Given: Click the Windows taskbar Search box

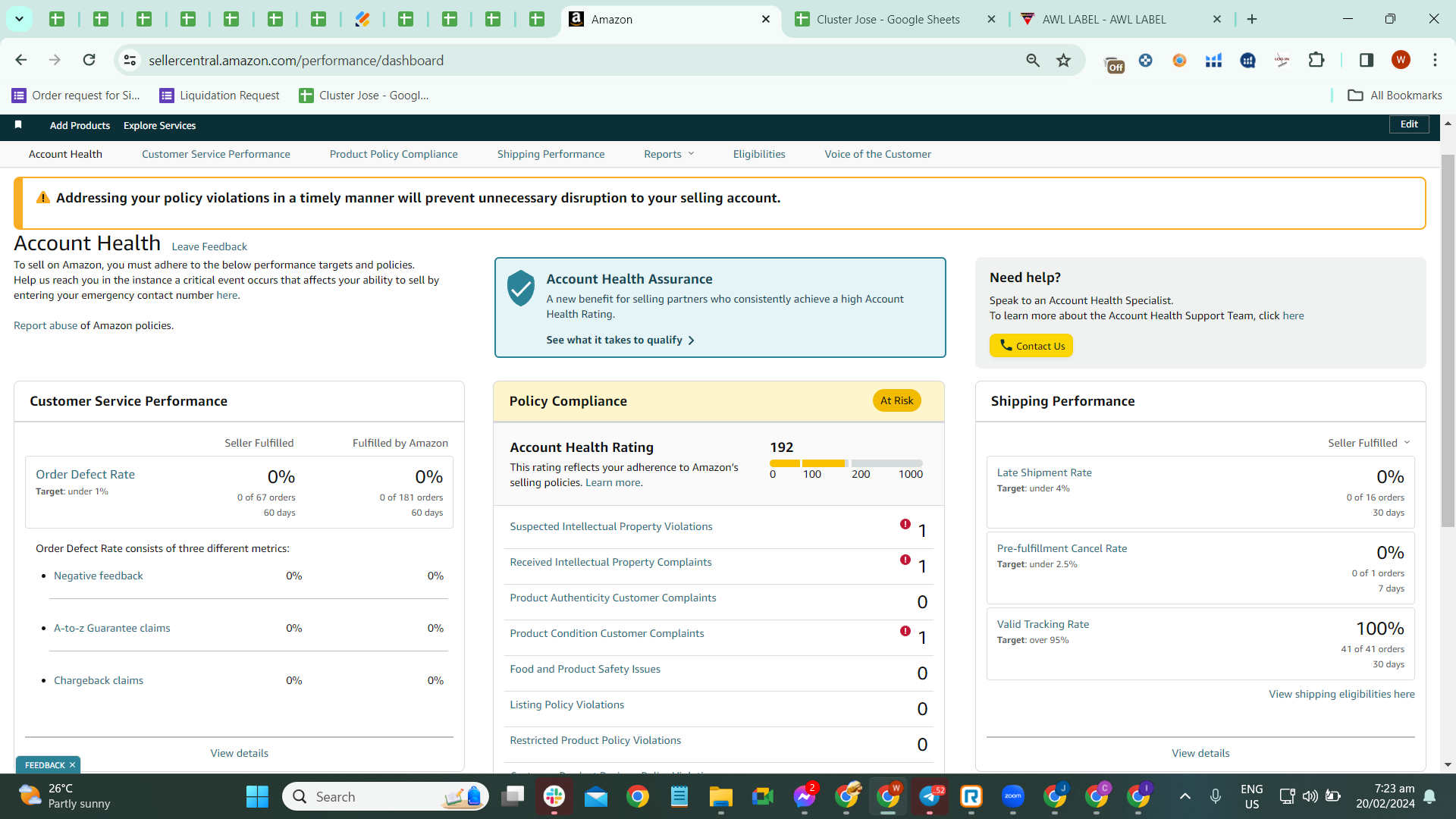Looking at the screenshot, I should pyautogui.click(x=385, y=796).
